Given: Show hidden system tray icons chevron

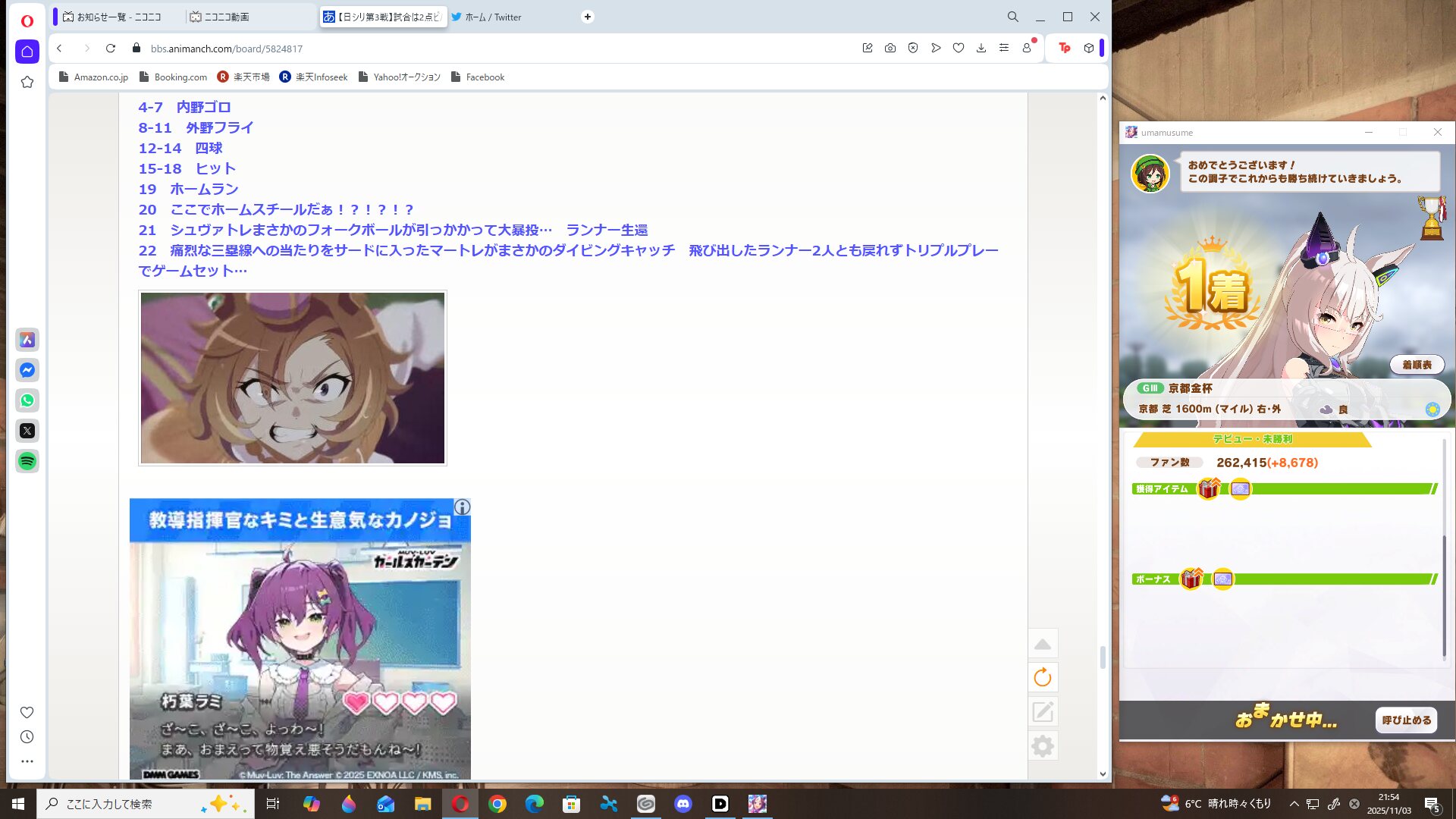Looking at the screenshot, I should point(1294,804).
